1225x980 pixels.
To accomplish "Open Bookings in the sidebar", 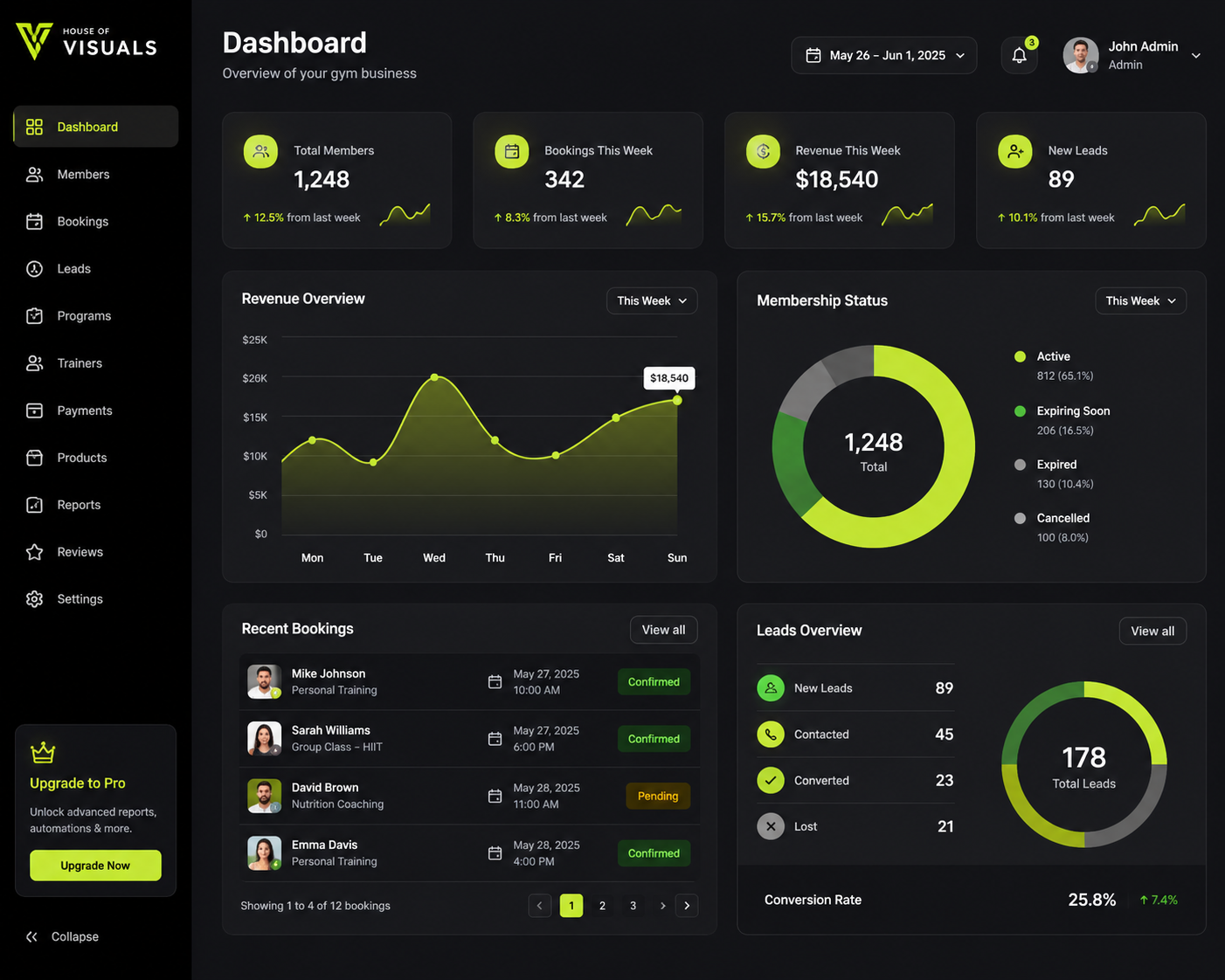I will point(96,222).
